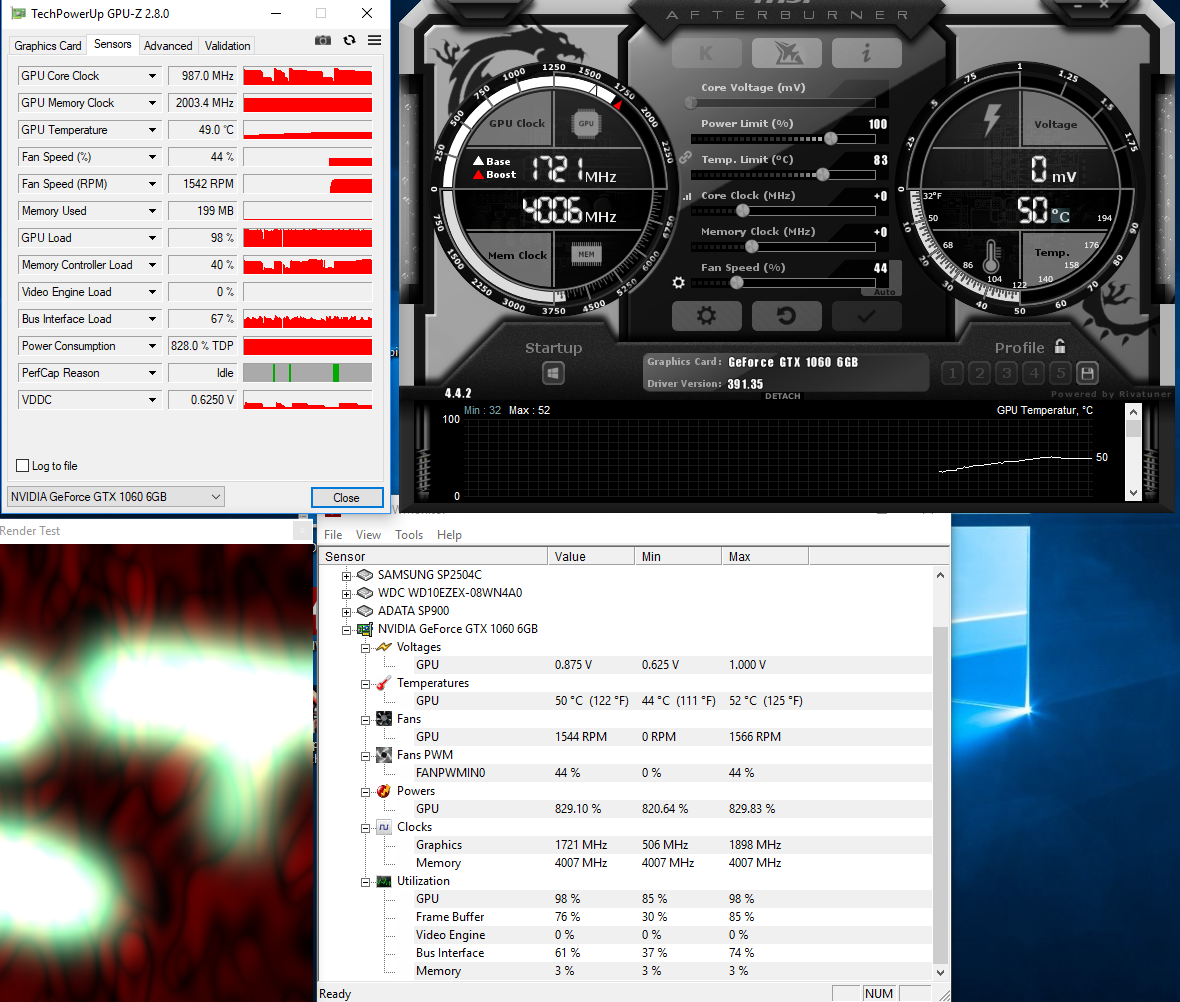Click the DETACH monitor button
1180x1002 pixels.
click(783, 396)
